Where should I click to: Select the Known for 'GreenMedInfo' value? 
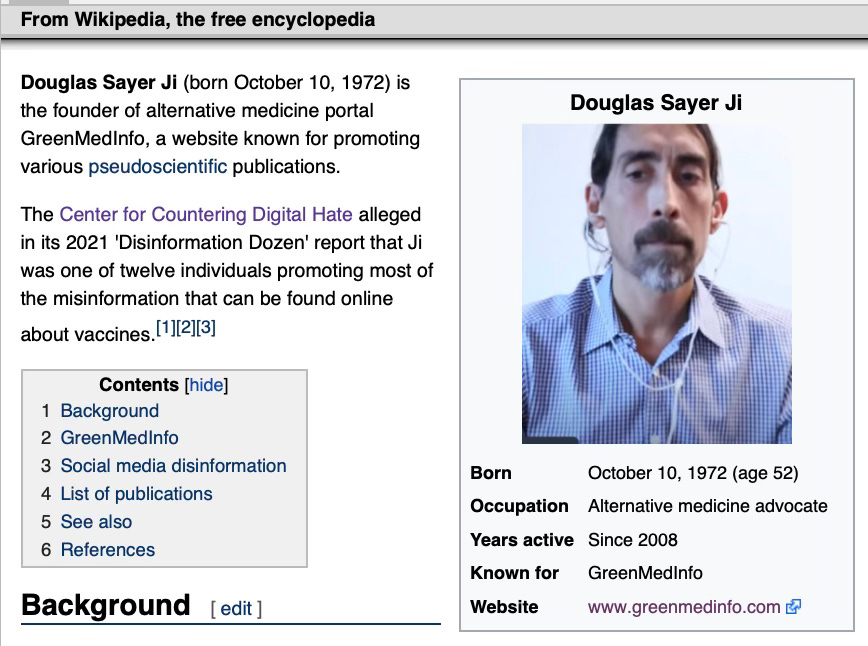point(645,573)
